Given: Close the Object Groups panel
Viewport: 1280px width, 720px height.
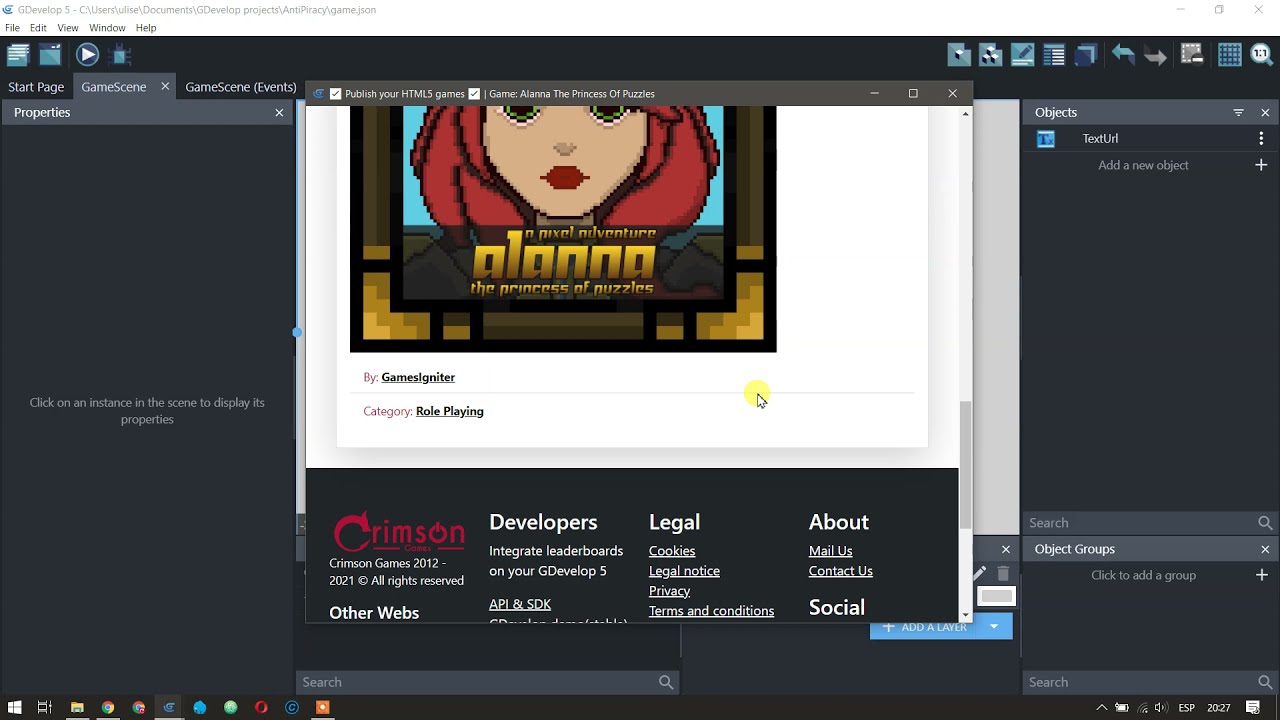Looking at the screenshot, I should [1265, 549].
